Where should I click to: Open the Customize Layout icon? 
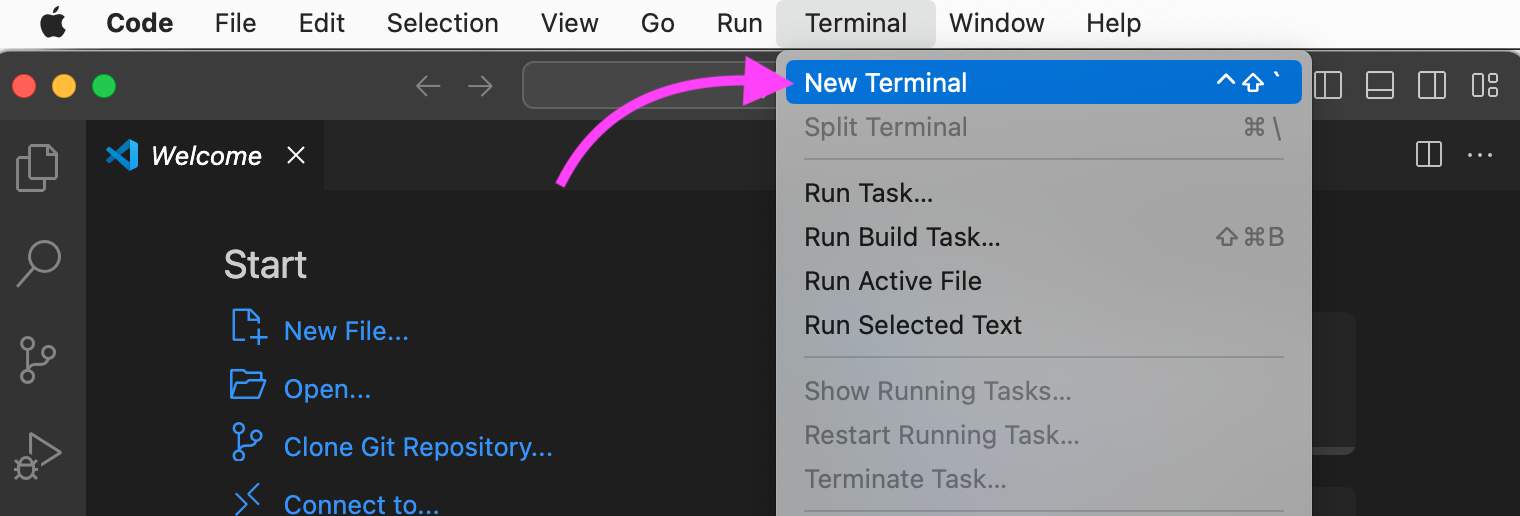click(1485, 86)
